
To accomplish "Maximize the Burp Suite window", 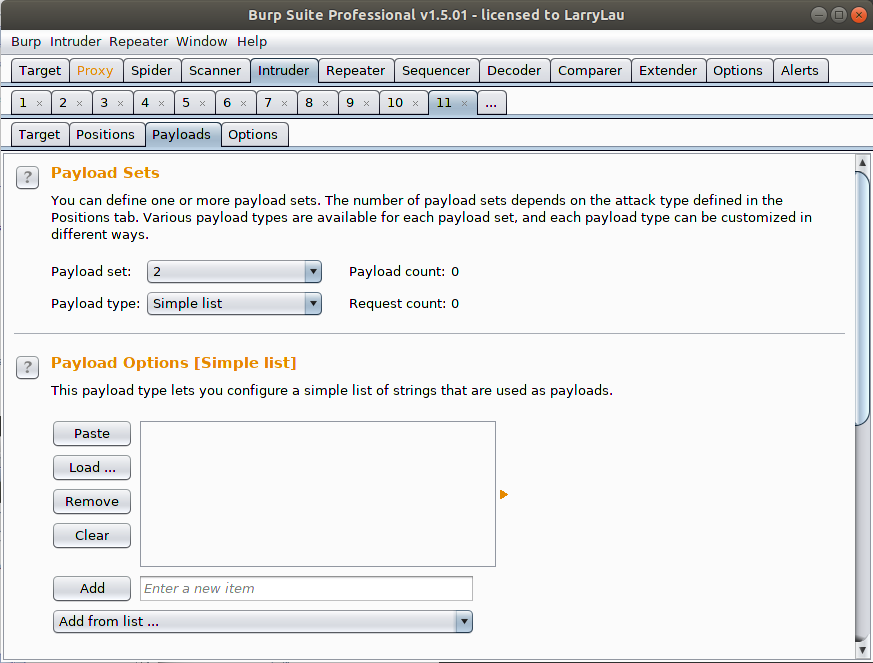I will click(x=838, y=15).
